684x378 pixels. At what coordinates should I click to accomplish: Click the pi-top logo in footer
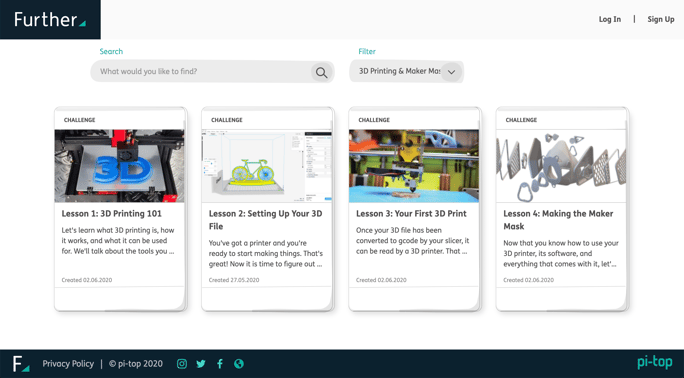point(654,362)
